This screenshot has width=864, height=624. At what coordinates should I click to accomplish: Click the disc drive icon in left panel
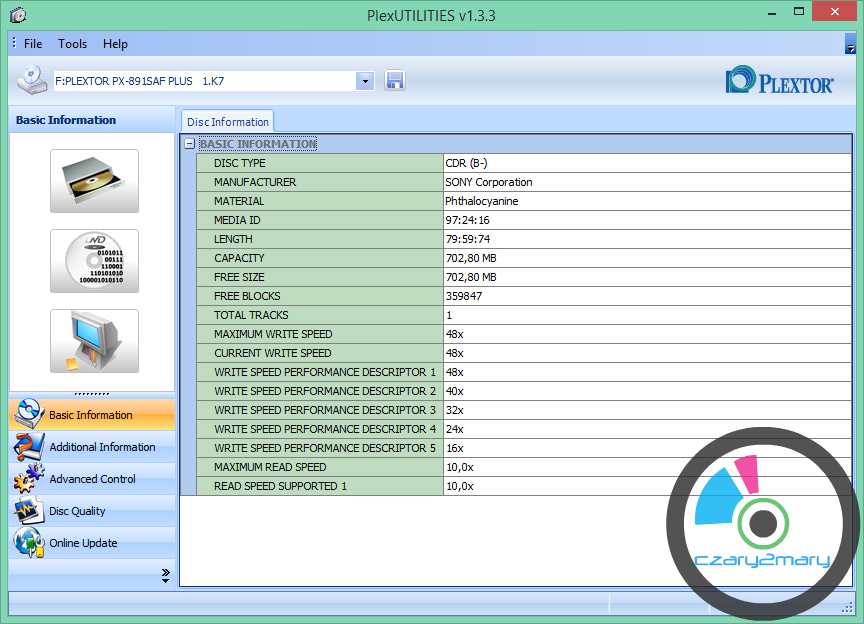[x=94, y=181]
